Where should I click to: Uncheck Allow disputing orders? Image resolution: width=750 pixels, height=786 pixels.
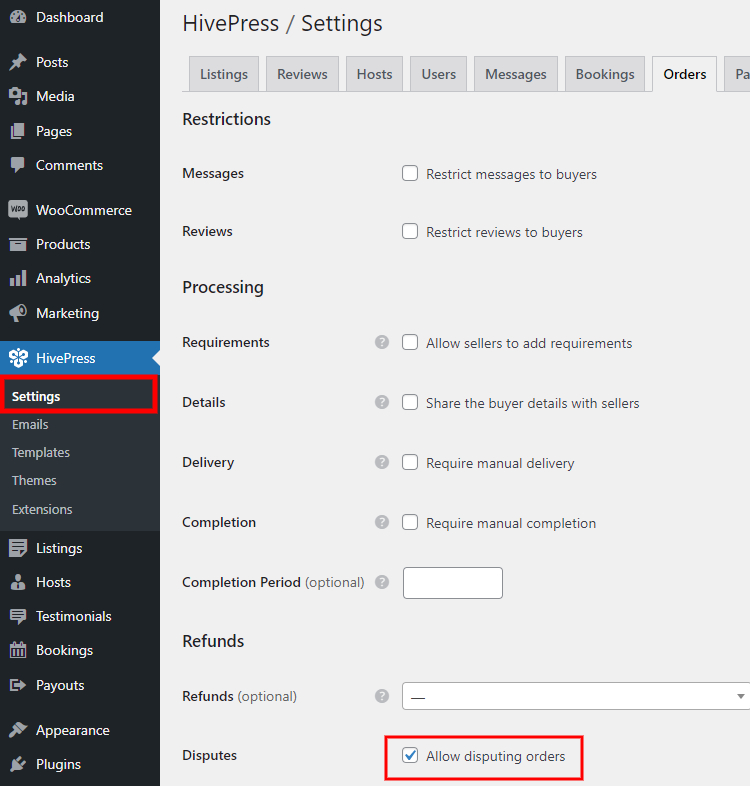pos(410,755)
